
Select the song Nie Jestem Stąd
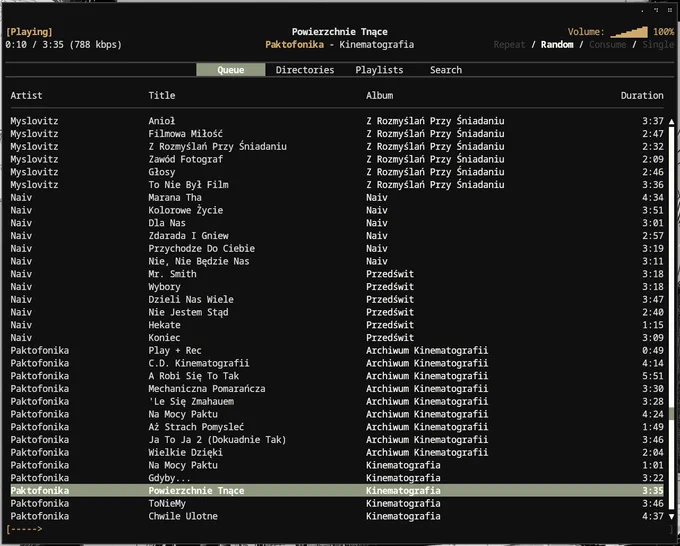[337, 312]
